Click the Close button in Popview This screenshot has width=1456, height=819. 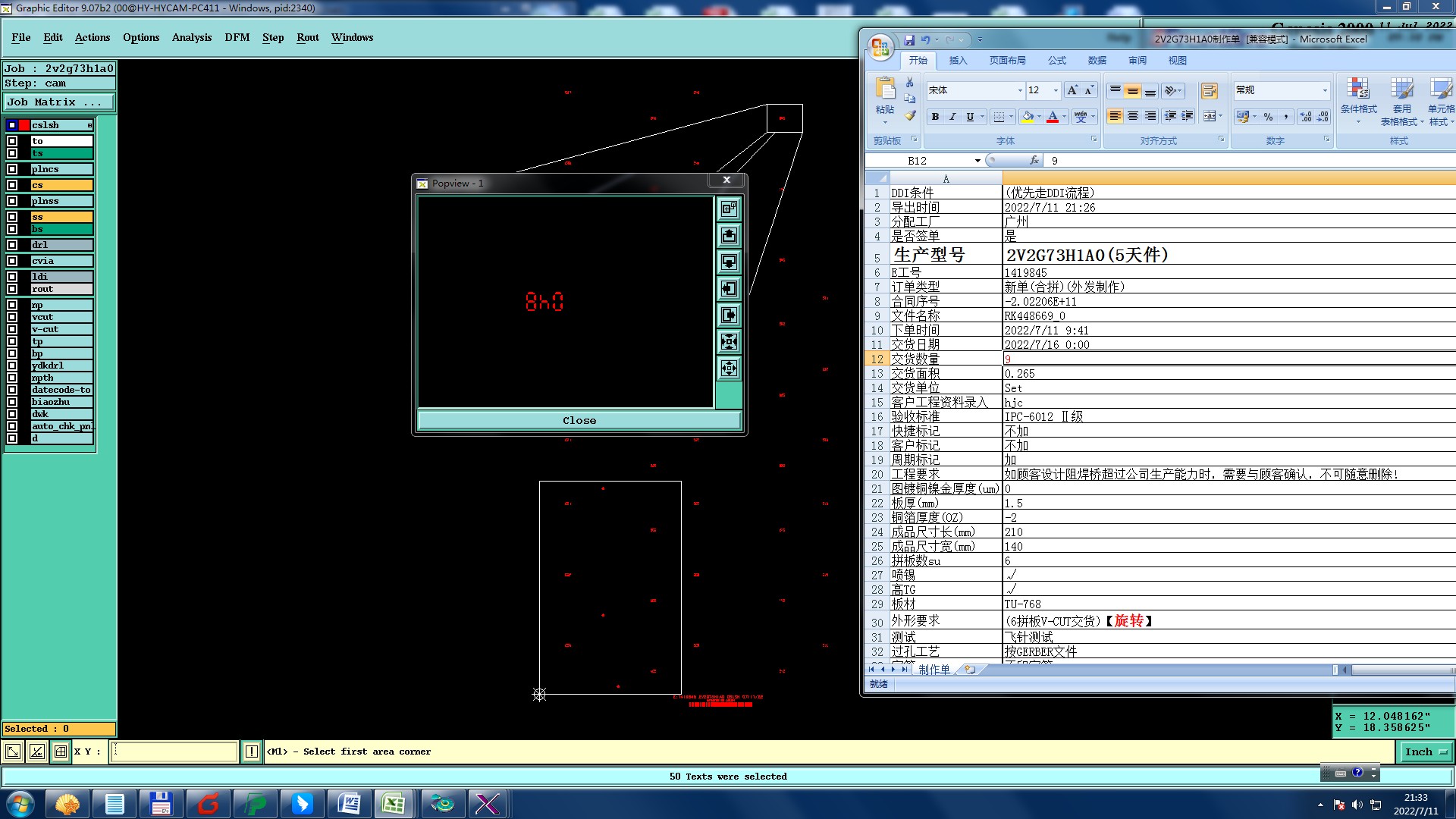click(x=579, y=420)
